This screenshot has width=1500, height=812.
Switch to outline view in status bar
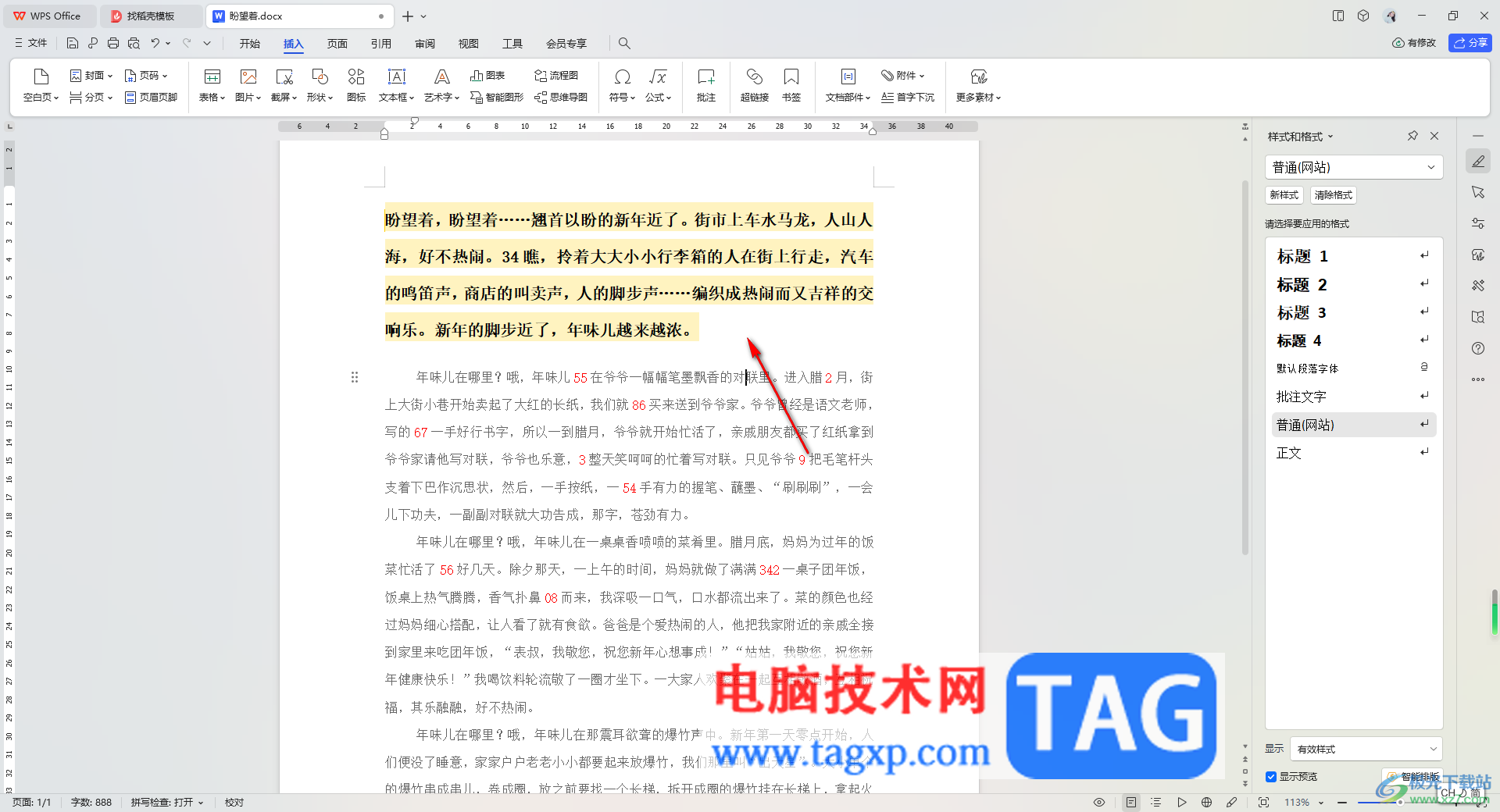(x=1156, y=802)
